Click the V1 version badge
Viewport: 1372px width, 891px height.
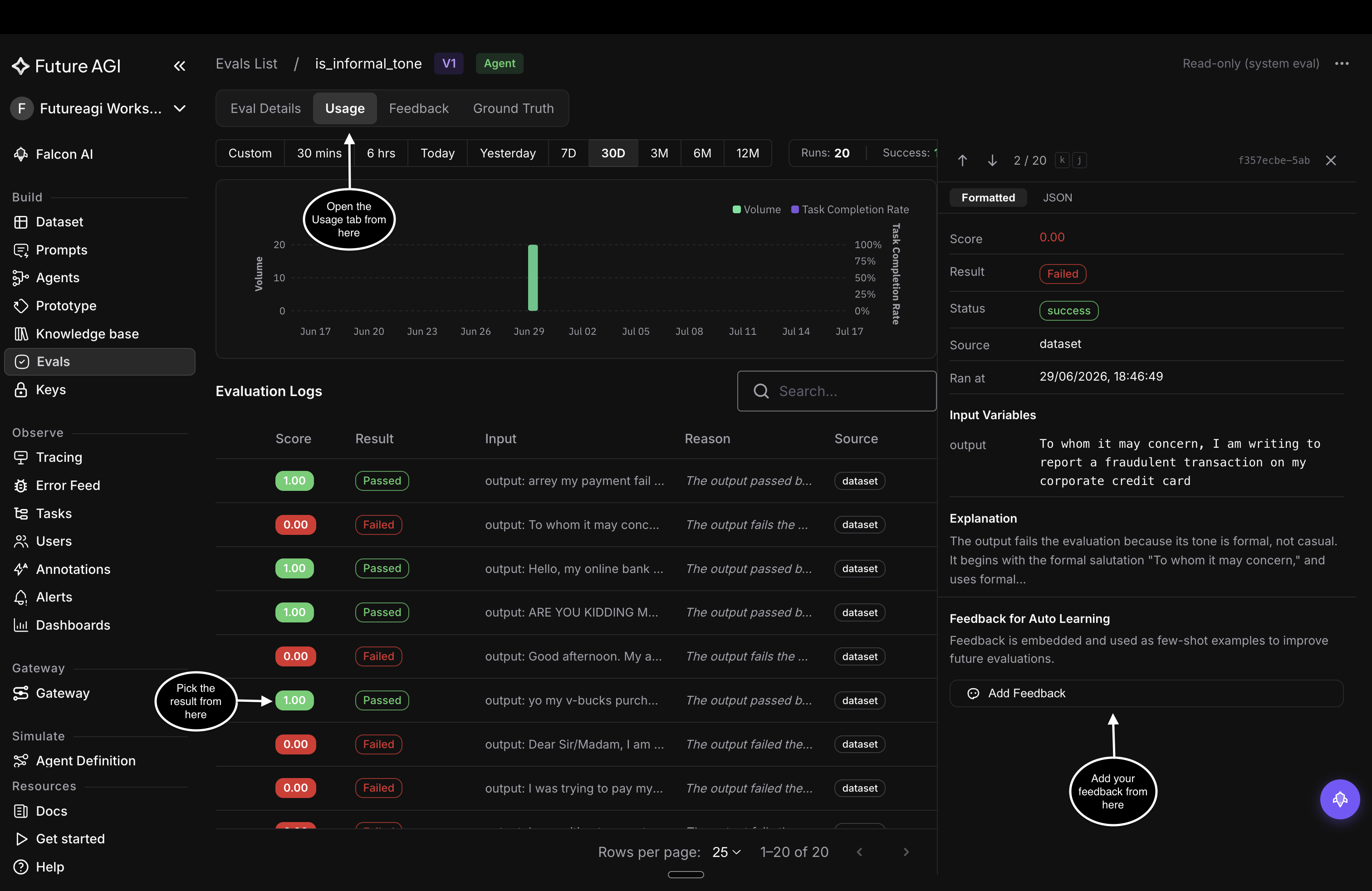(x=449, y=64)
